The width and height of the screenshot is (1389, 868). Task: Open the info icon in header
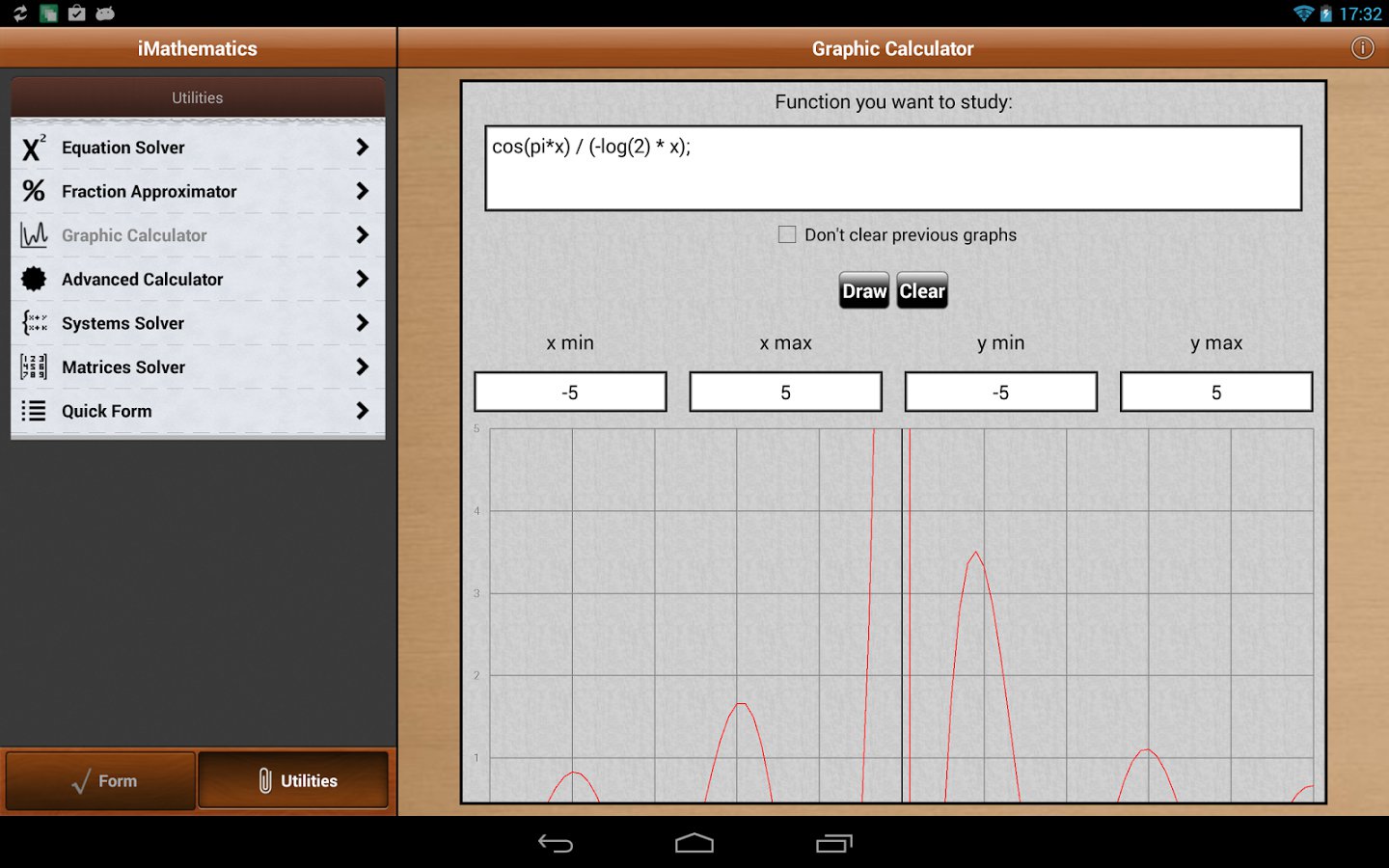click(x=1362, y=48)
